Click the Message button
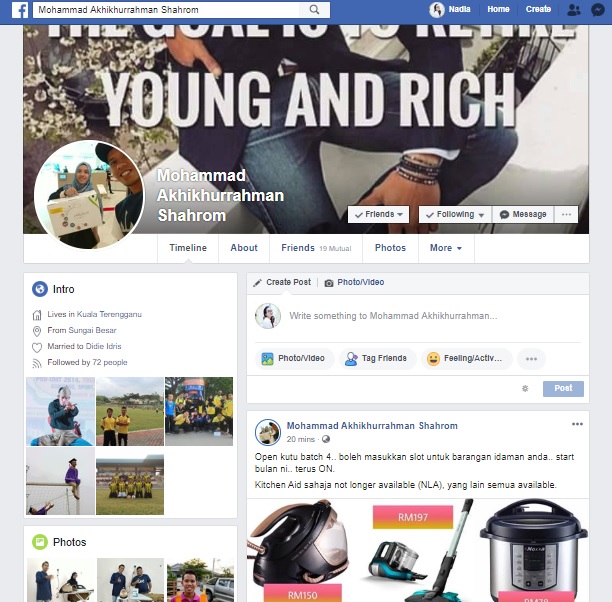This screenshot has width=612, height=602. pyautogui.click(x=523, y=214)
